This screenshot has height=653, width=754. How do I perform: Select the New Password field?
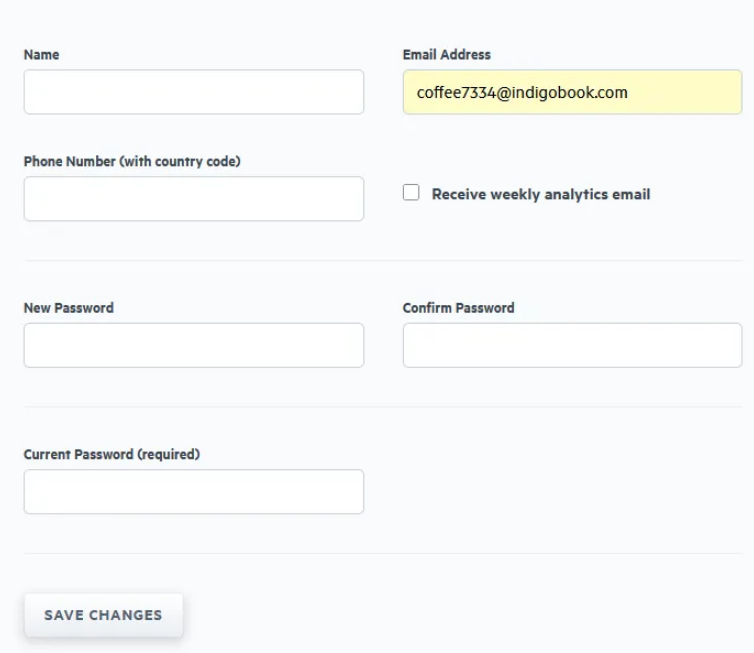click(x=193, y=345)
